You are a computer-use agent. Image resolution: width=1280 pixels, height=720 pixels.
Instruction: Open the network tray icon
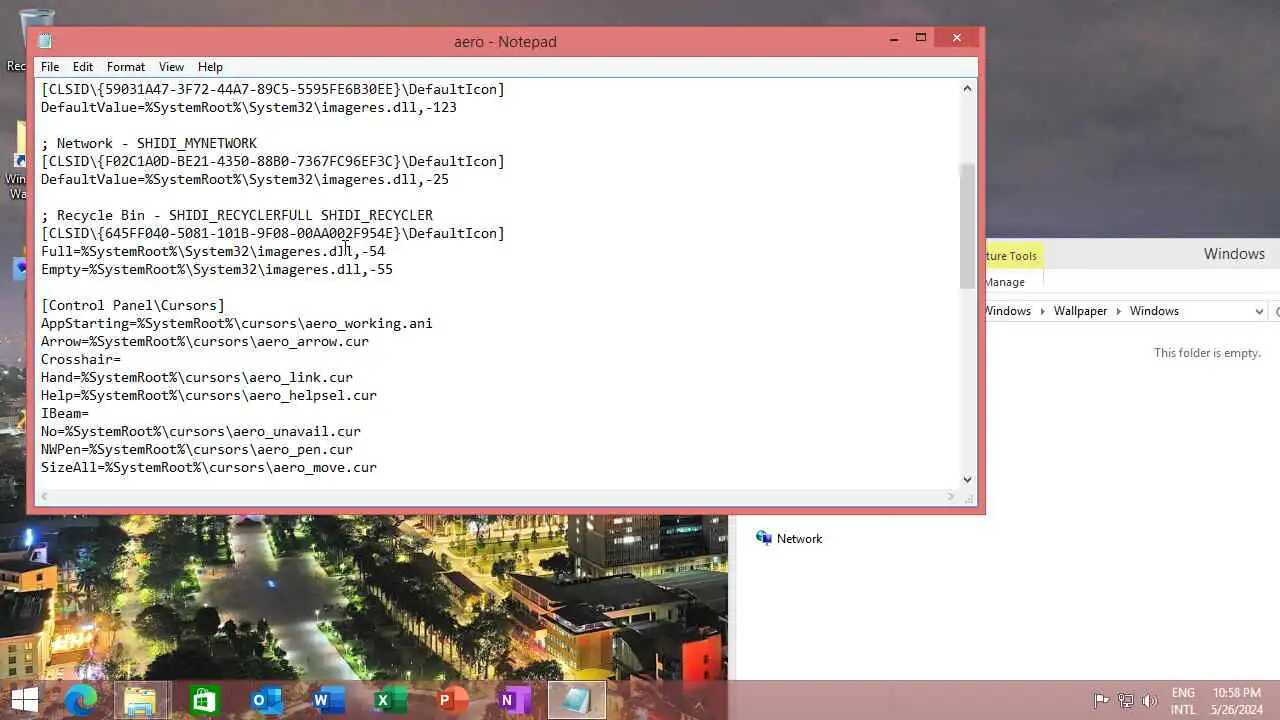(x=1125, y=701)
